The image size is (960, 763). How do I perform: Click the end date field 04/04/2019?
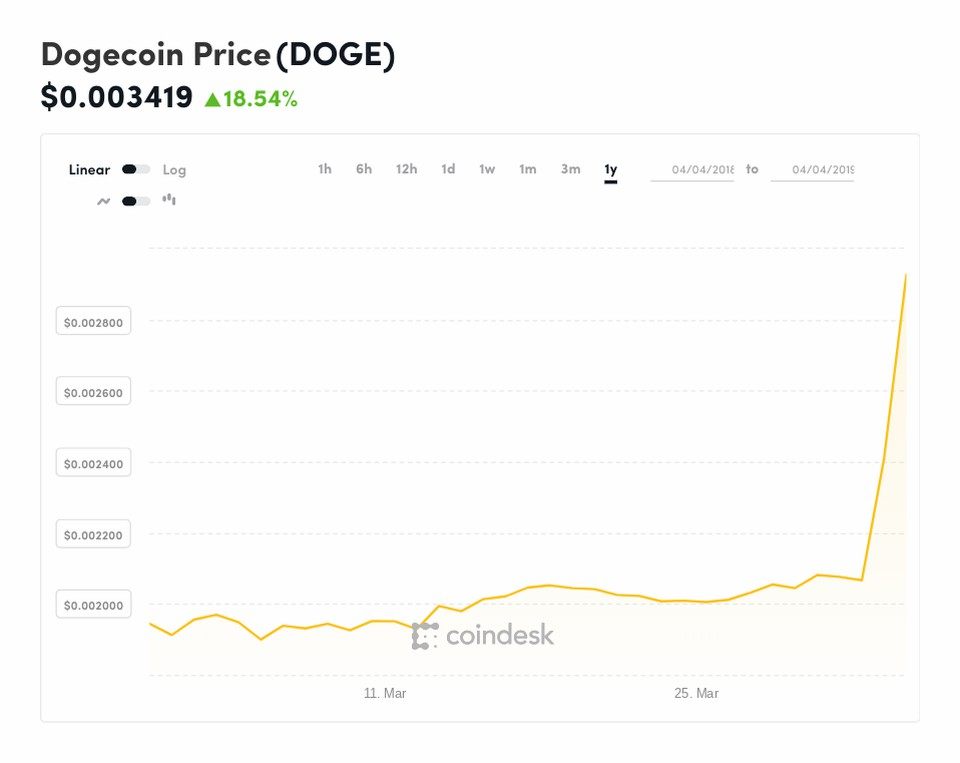click(813, 170)
